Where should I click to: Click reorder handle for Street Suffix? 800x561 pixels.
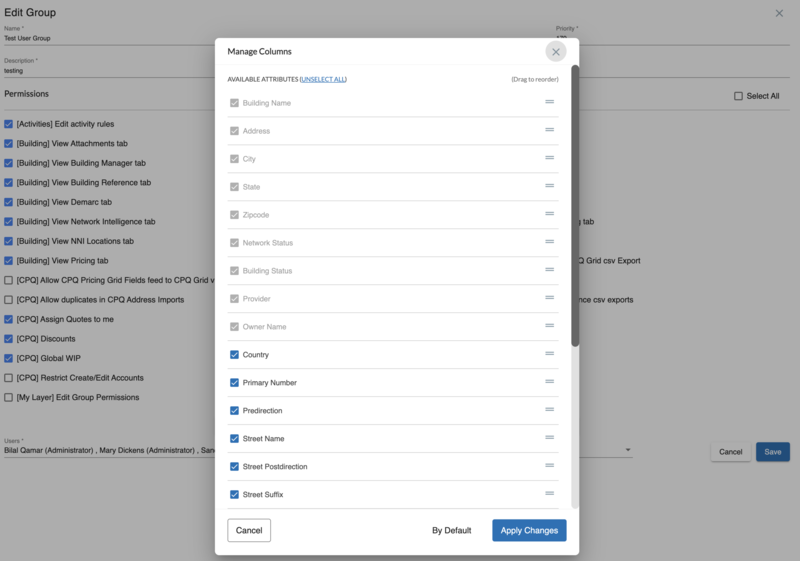coord(549,494)
